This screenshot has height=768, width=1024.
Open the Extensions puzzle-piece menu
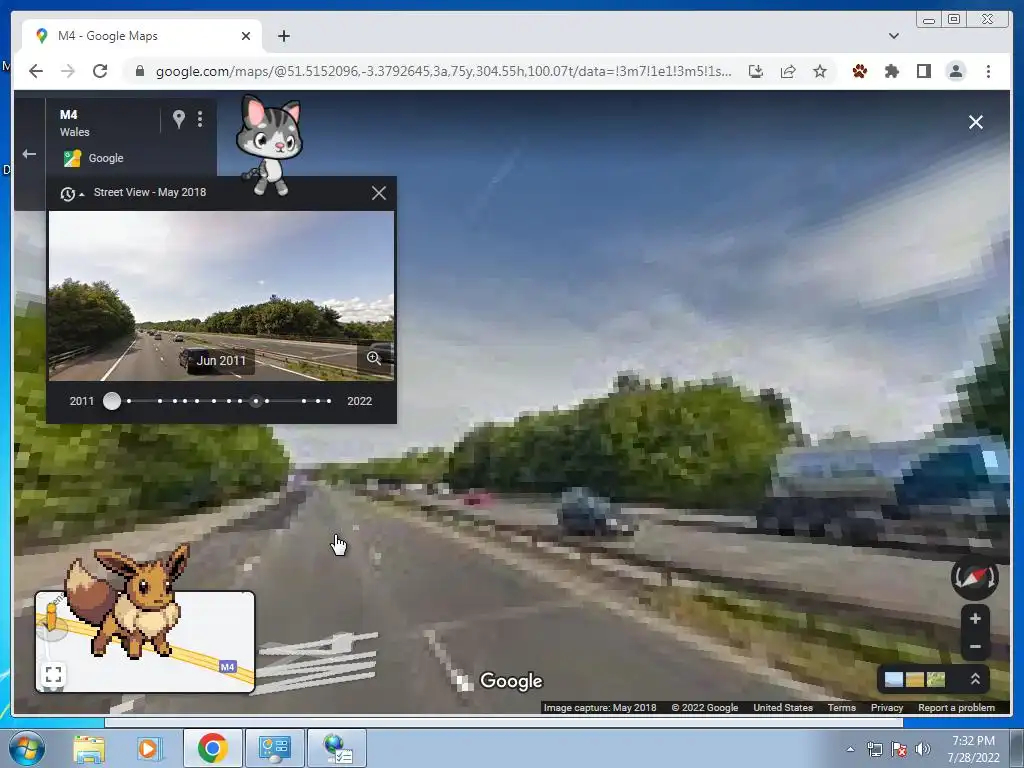[891, 71]
